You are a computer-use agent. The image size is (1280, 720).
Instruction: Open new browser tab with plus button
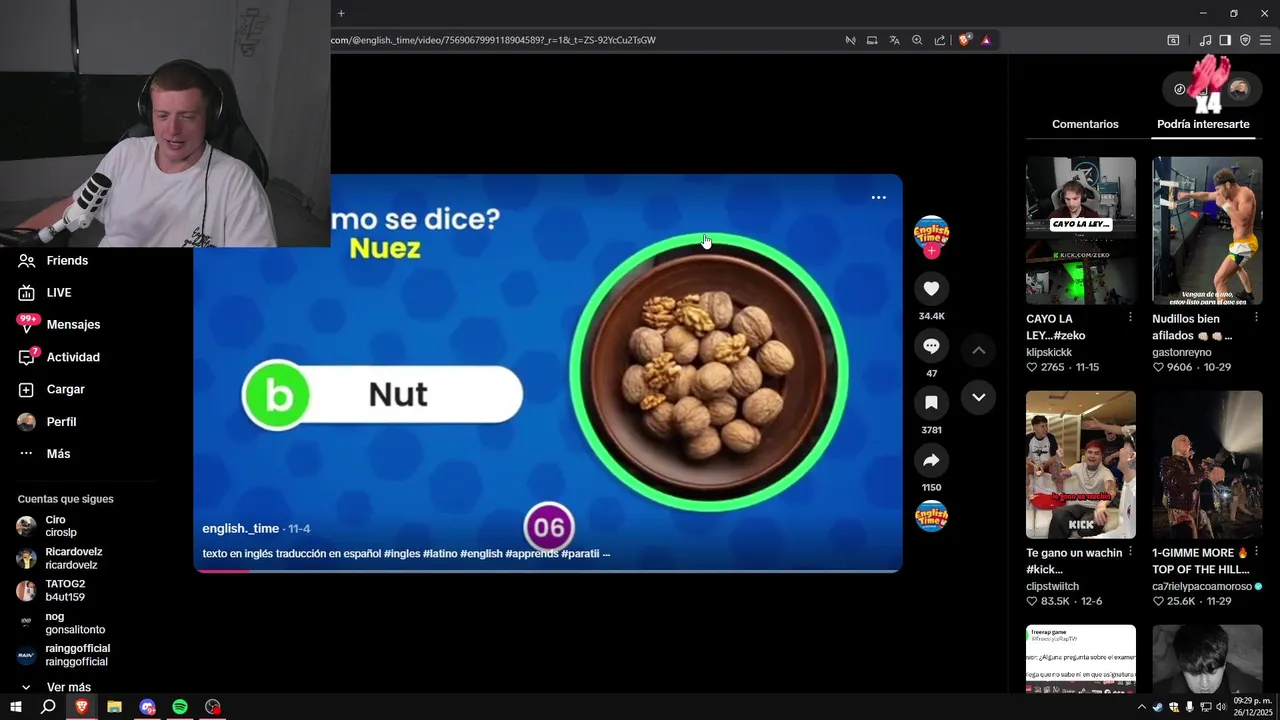[341, 13]
